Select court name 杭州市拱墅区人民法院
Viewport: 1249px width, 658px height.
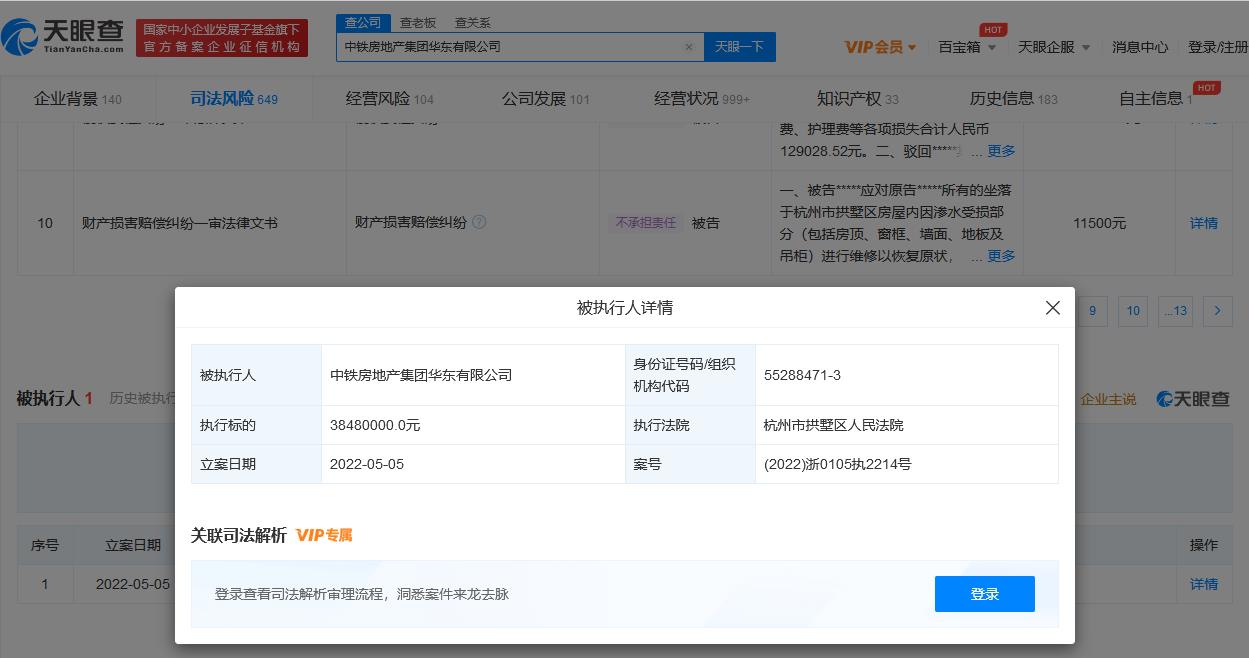[x=833, y=425]
